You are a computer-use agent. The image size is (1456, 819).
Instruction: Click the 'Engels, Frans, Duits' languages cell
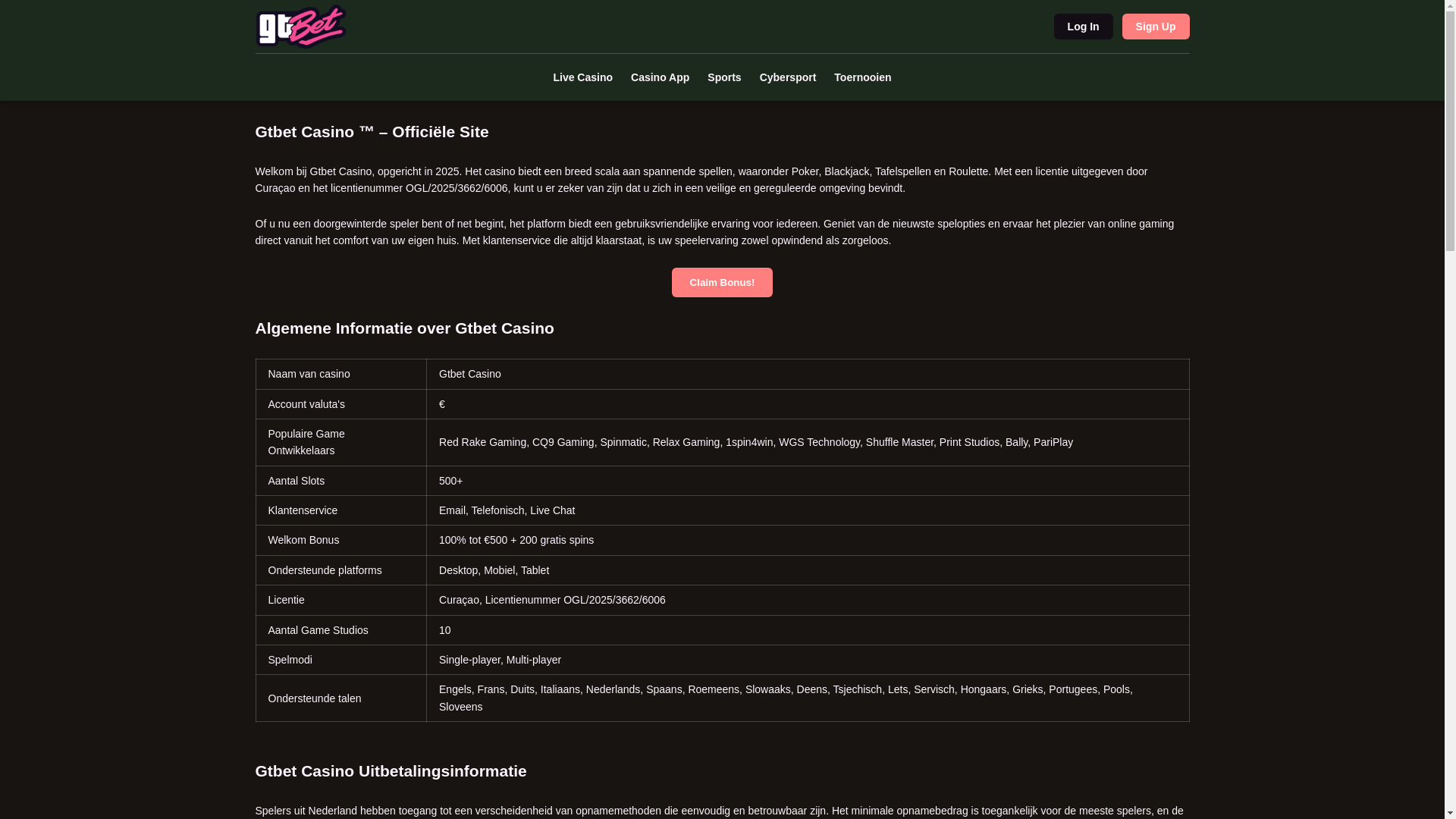tap(808, 698)
